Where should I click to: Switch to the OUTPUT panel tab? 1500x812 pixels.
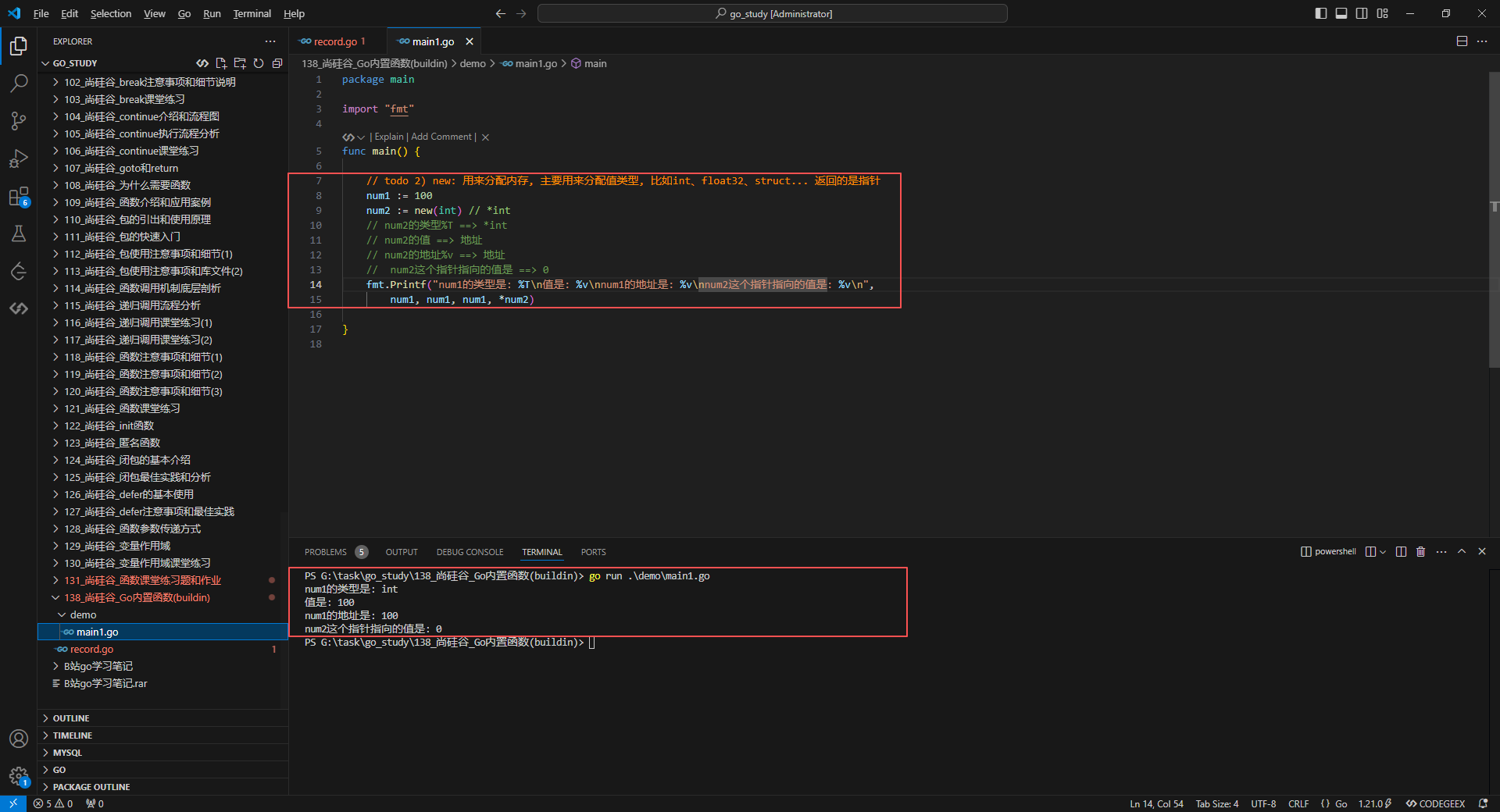[402, 552]
